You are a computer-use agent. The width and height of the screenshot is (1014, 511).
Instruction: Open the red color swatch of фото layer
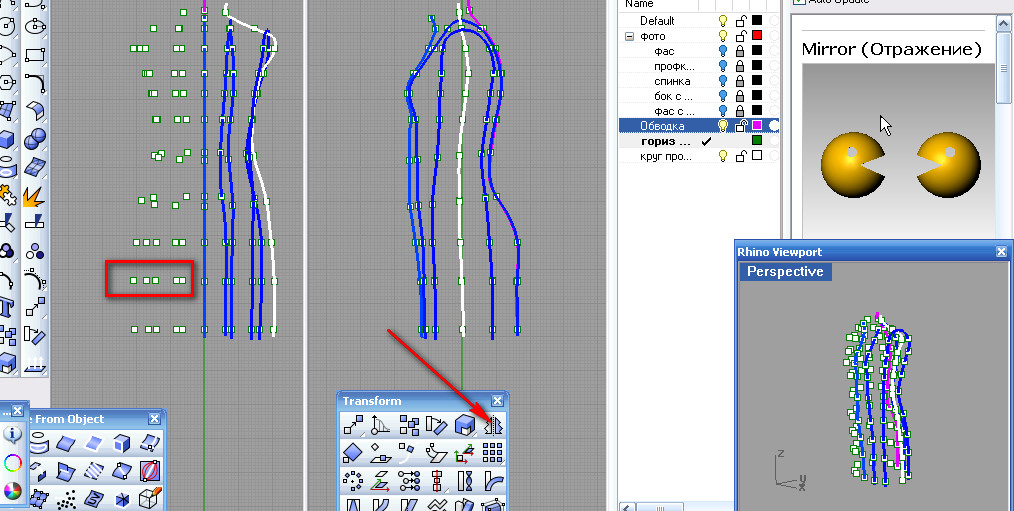pos(757,36)
